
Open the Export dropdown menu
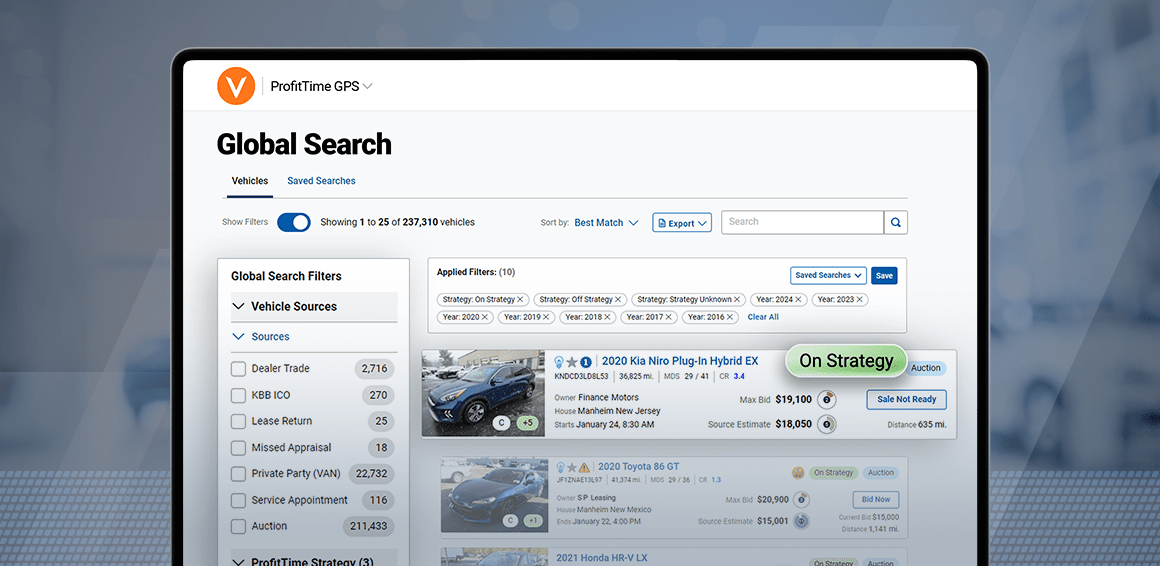tap(681, 223)
